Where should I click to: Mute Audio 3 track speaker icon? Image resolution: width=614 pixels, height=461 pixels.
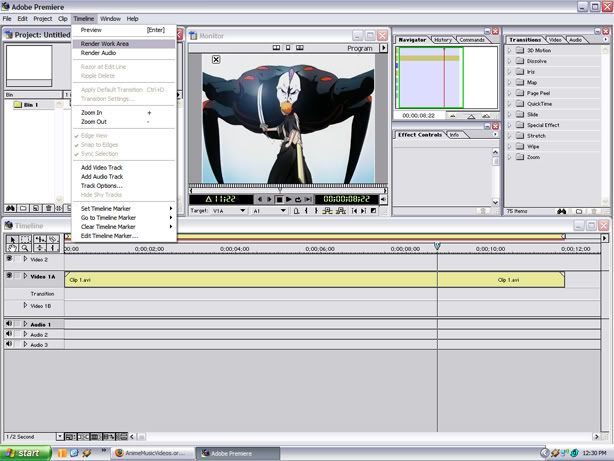pyautogui.click(x=9, y=344)
